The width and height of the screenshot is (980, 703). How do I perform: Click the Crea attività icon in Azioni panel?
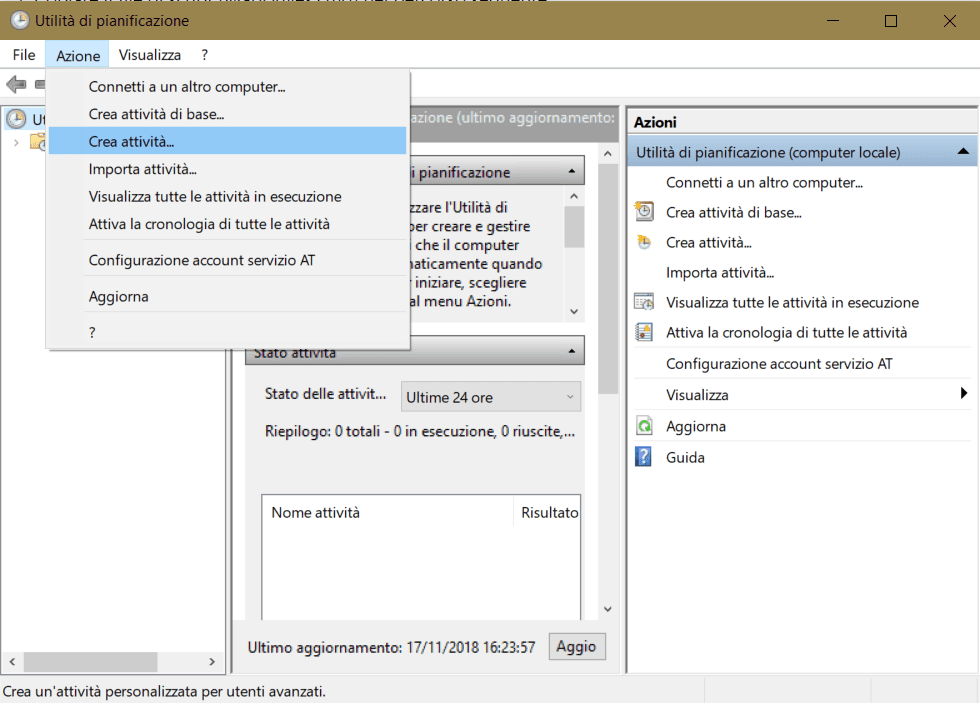click(645, 242)
